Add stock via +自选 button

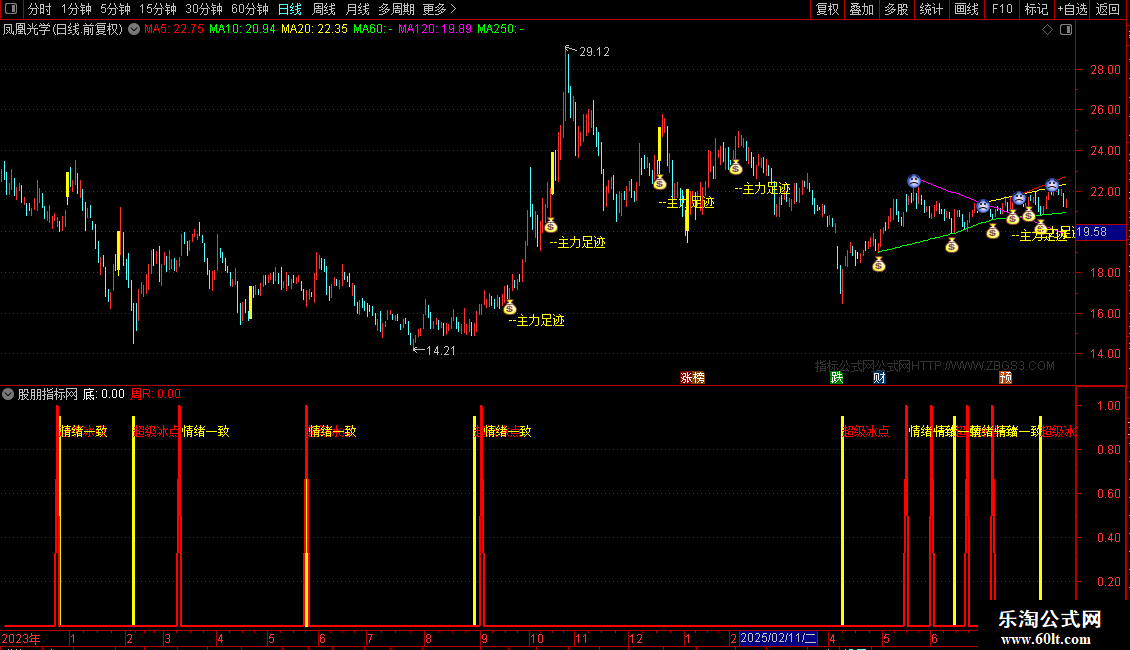(1072, 9)
